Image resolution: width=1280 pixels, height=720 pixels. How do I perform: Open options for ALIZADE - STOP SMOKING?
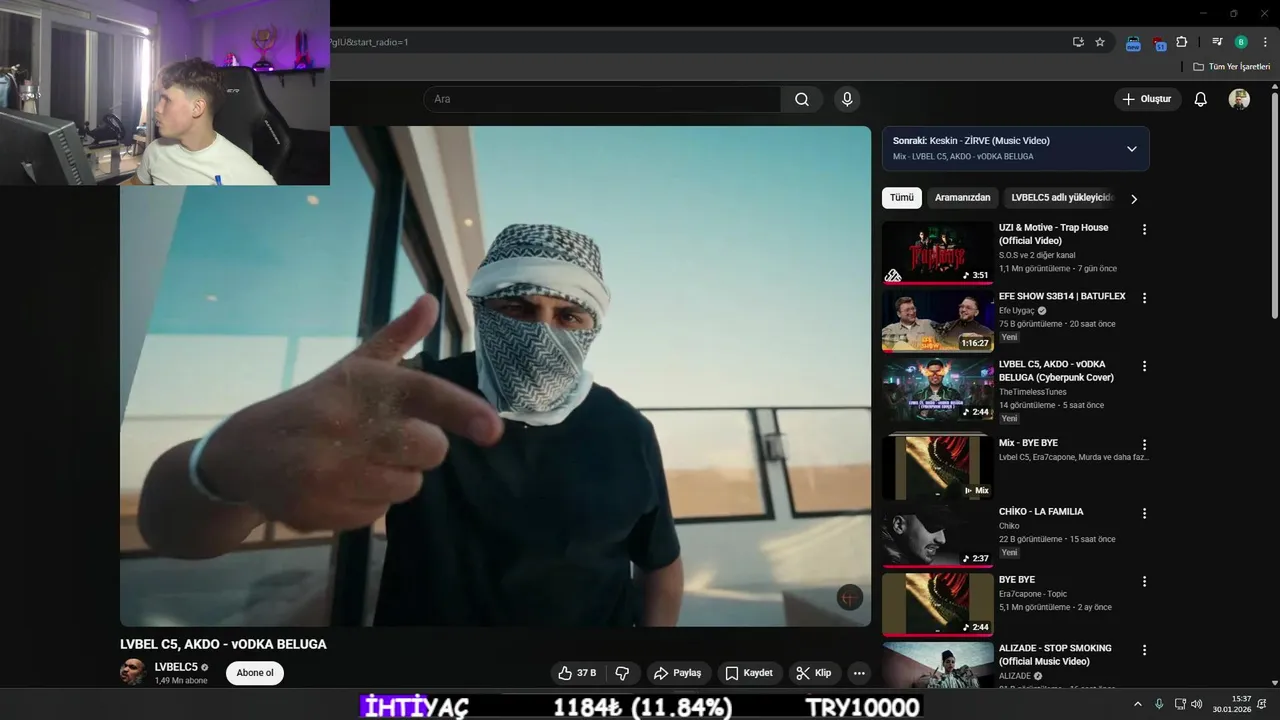(x=1144, y=650)
